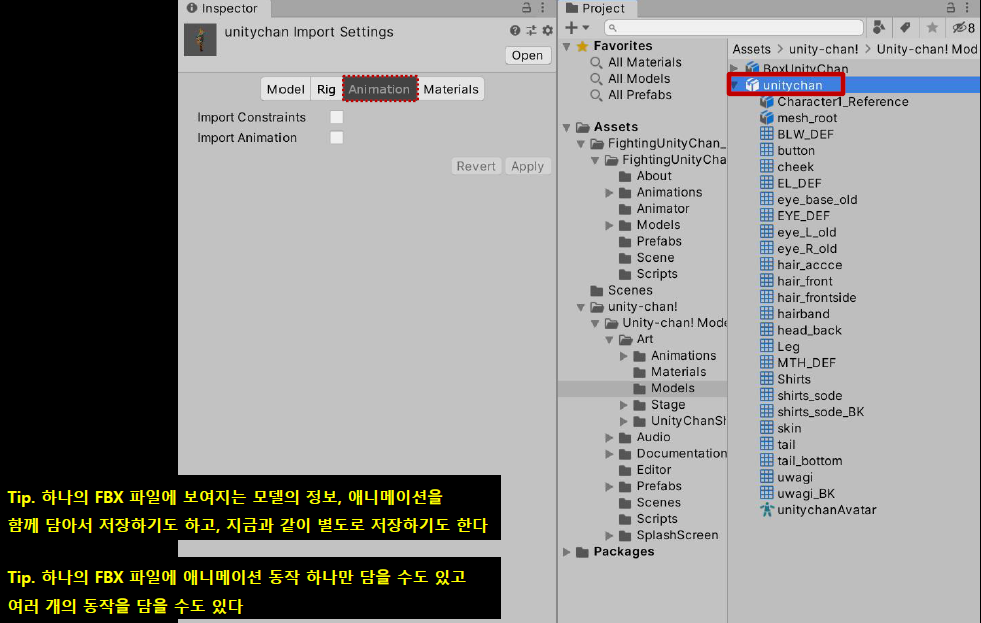This screenshot has width=981, height=623.
Task: Select All Materials favorite search
Action: pyautogui.click(x=644, y=63)
